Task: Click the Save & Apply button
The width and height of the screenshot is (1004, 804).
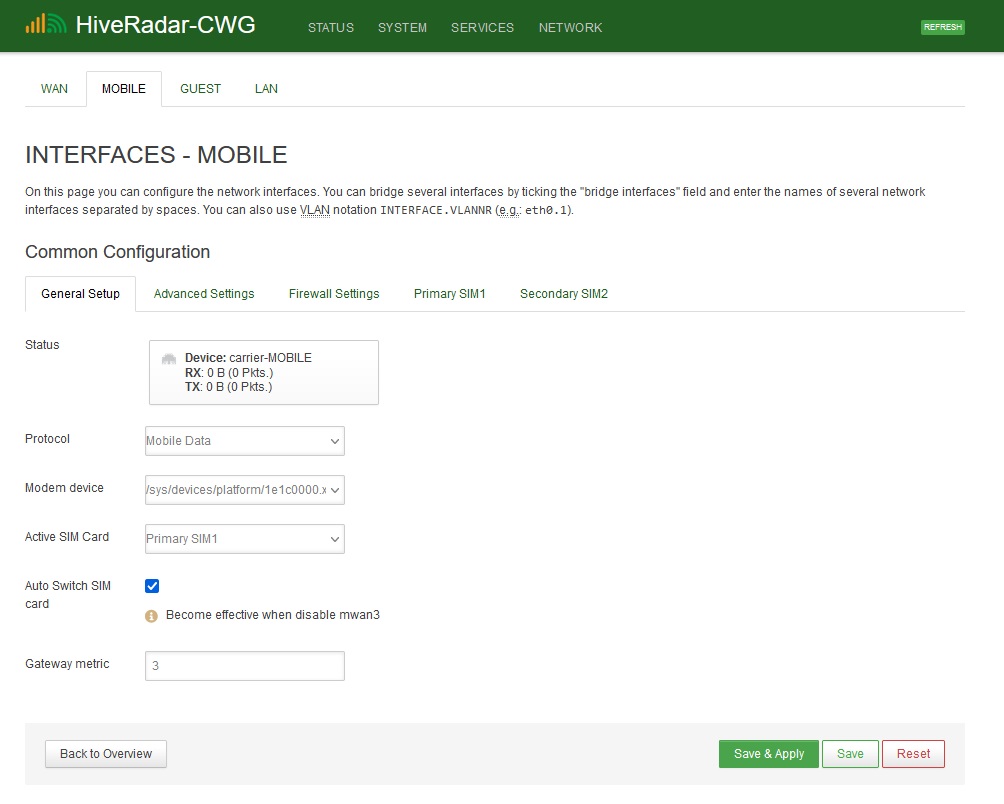Action: 767,753
